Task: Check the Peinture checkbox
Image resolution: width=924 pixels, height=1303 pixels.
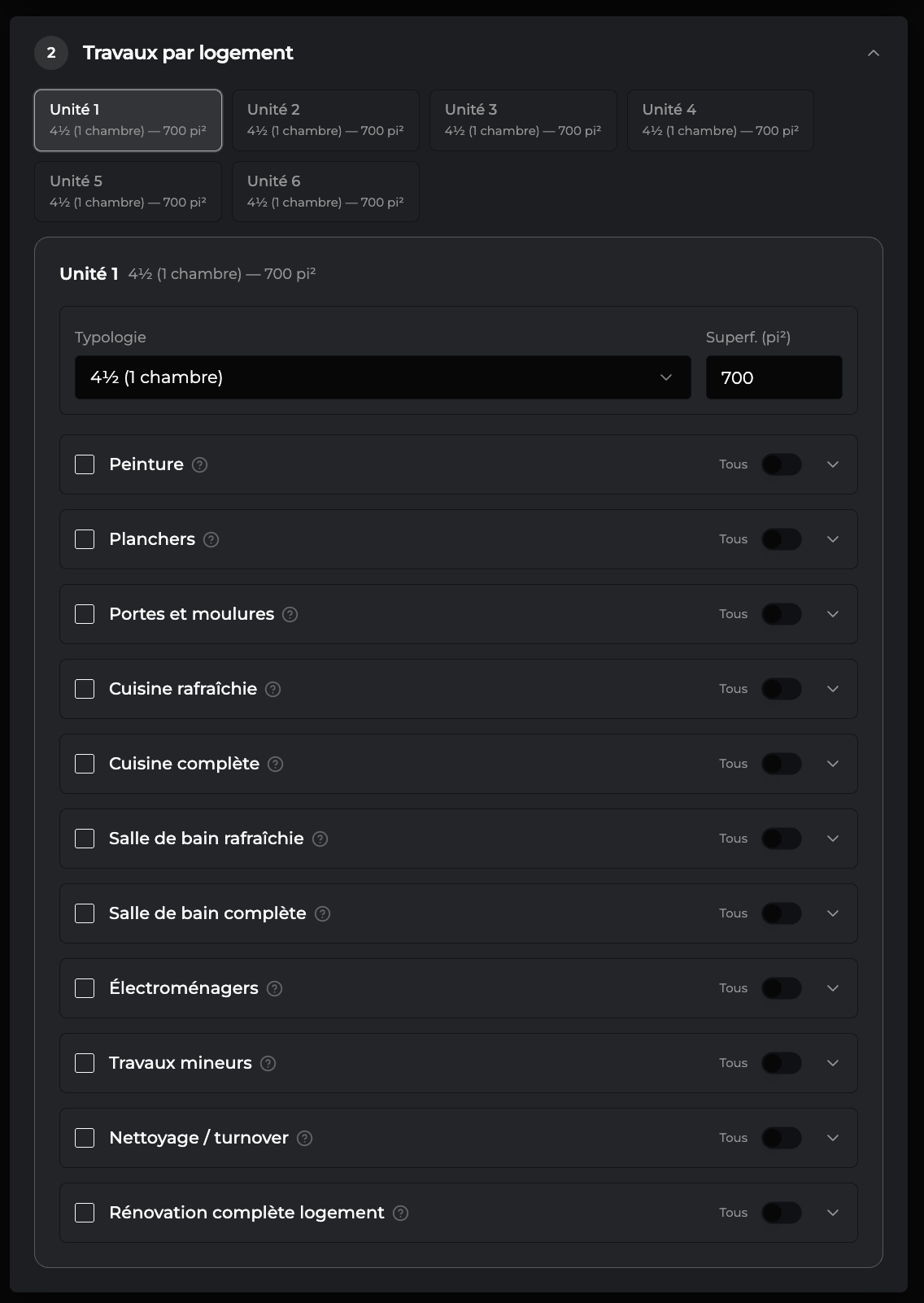Action: point(85,464)
